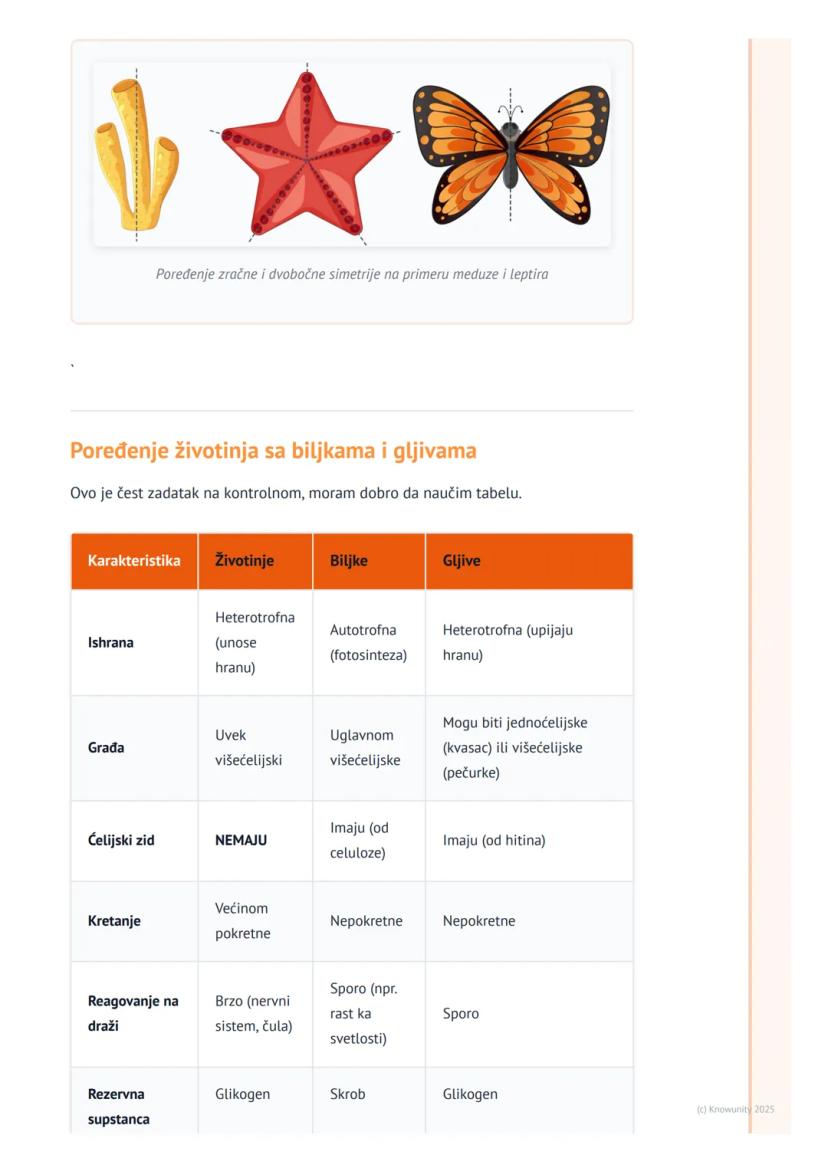Click the "Brzo (nervni sistem, čula)" cell

(254, 1013)
